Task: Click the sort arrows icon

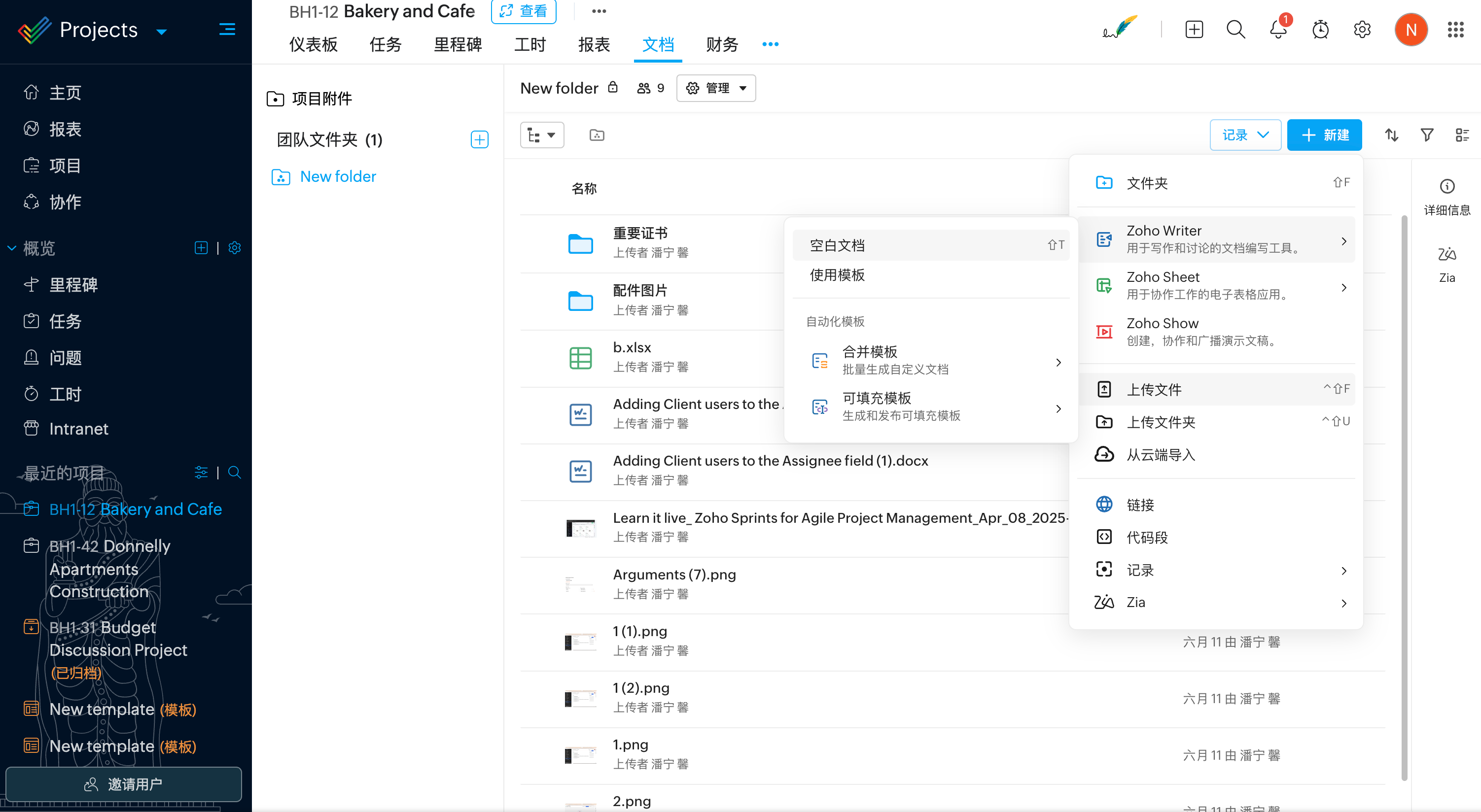Action: point(1391,135)
